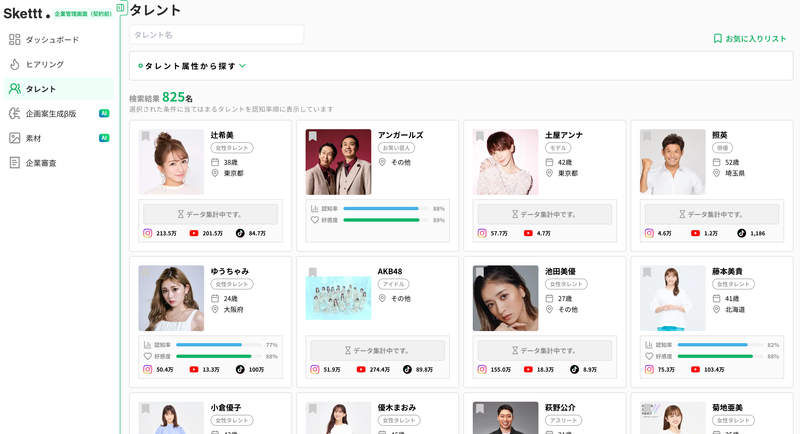Toggle bookmark on アンガールズ card
Viewport: 800px width, 434px height.
click(x=312, y=136)
